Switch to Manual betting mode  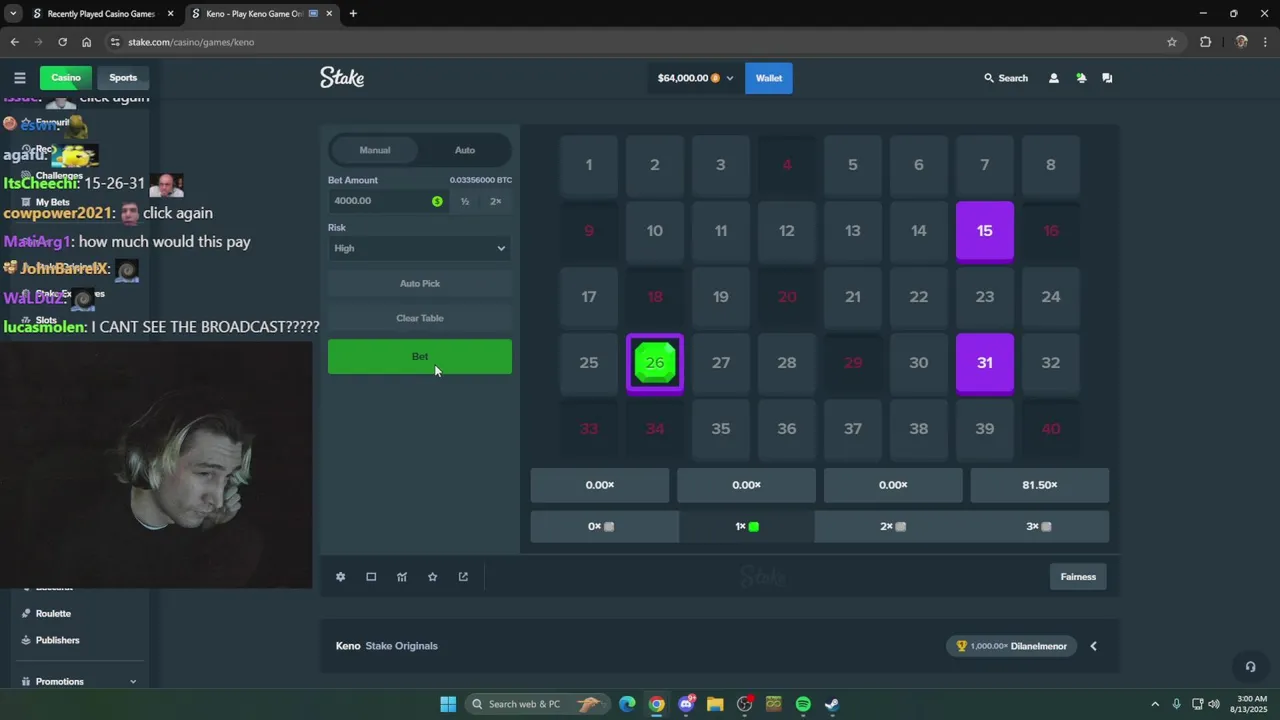[375, 150]
